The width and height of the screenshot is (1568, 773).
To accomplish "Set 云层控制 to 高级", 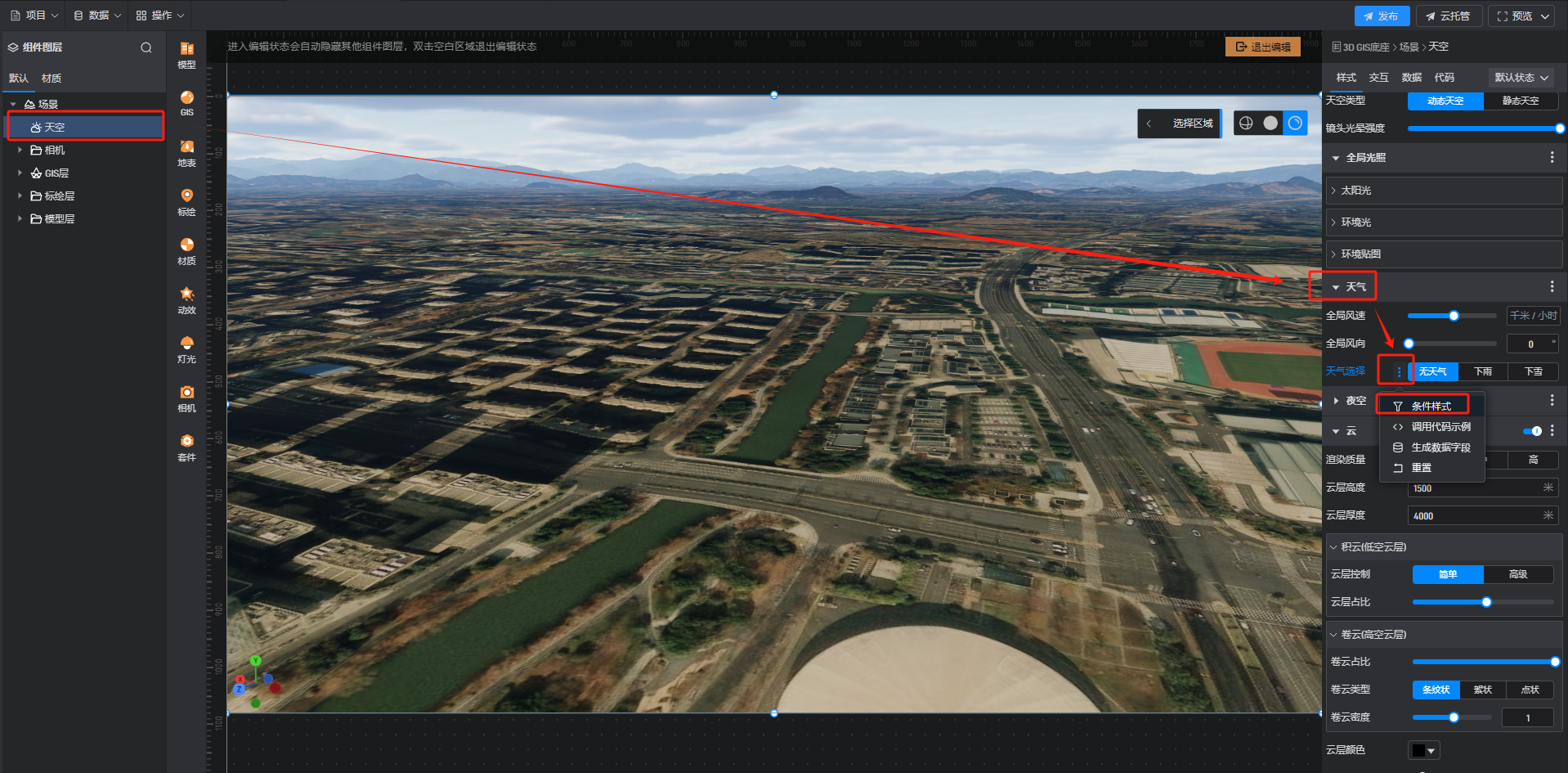I will [x=1518, y=574].
